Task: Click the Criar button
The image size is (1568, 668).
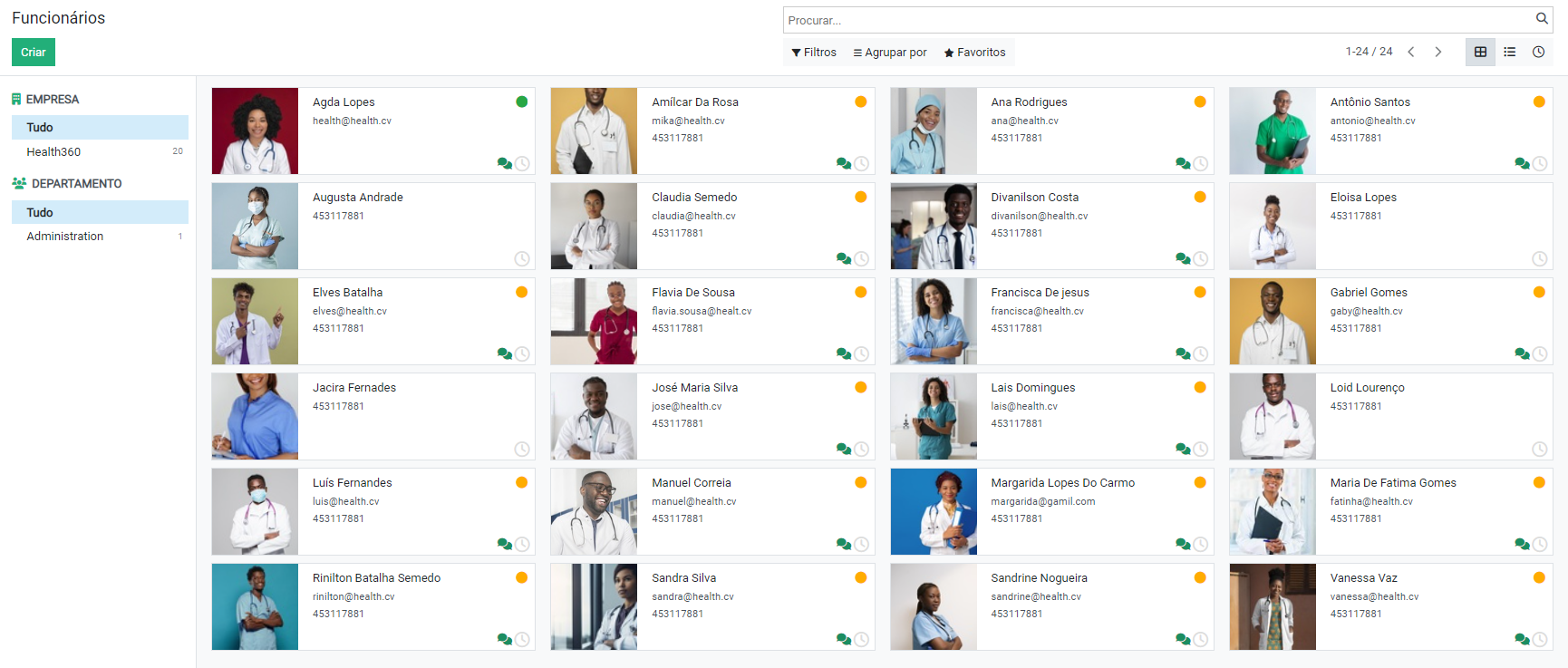Action: click(34, 53)
